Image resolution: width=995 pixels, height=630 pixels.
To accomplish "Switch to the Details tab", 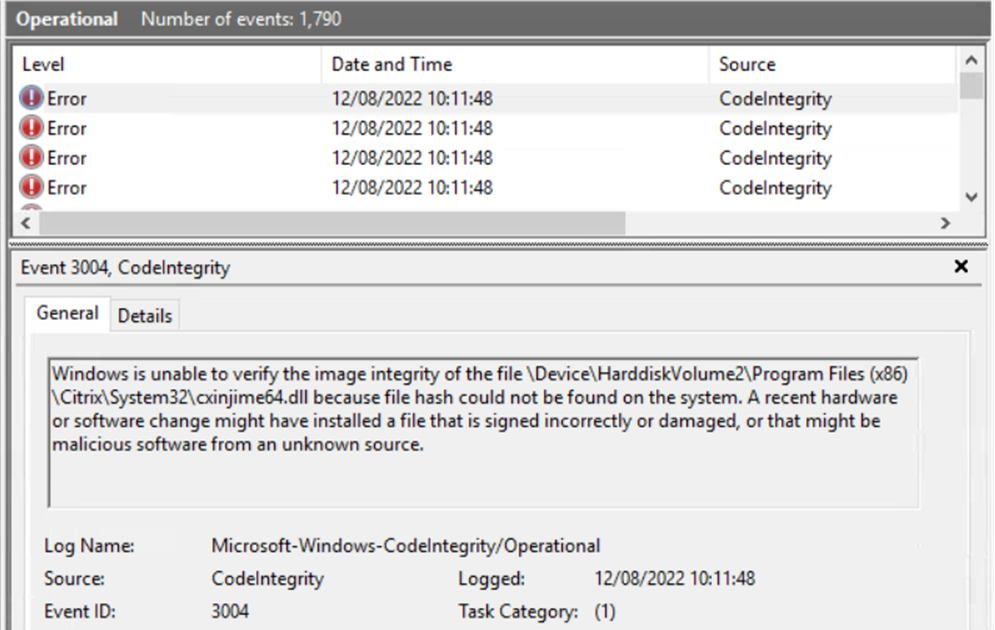I will [145, 316].
